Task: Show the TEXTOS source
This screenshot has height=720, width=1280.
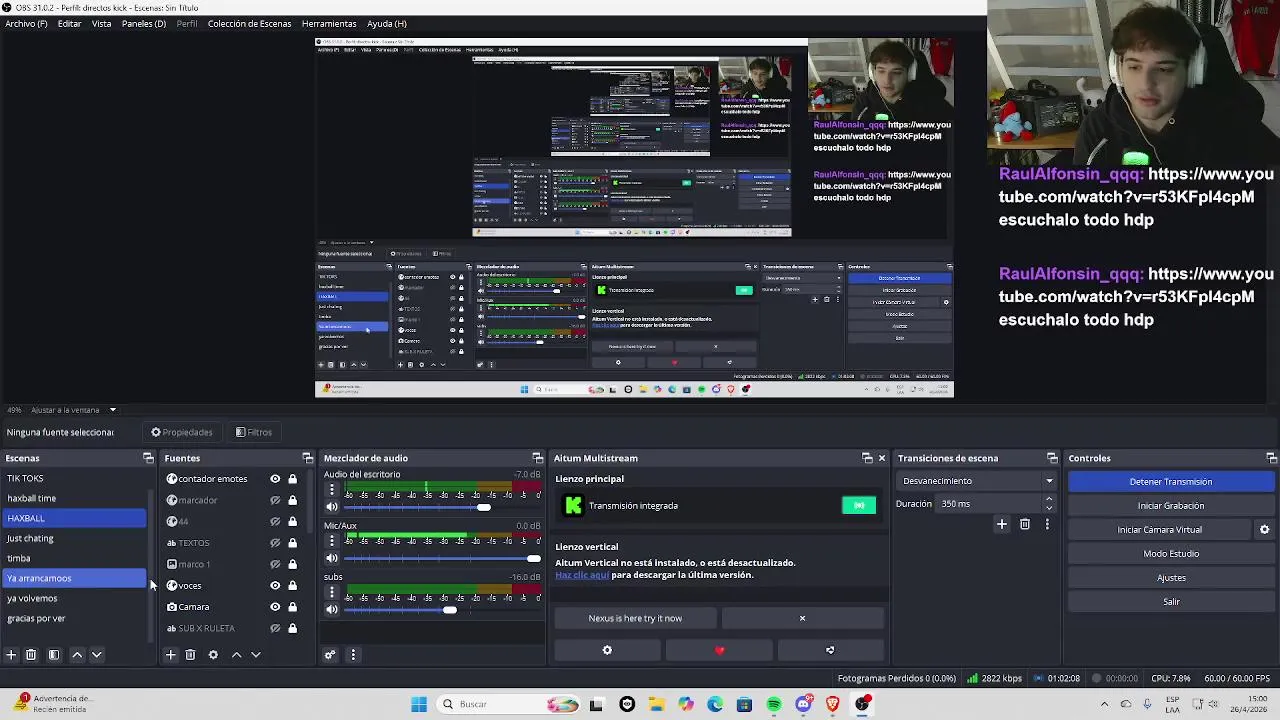Action: pyautogui.click(x=275, y=543)
